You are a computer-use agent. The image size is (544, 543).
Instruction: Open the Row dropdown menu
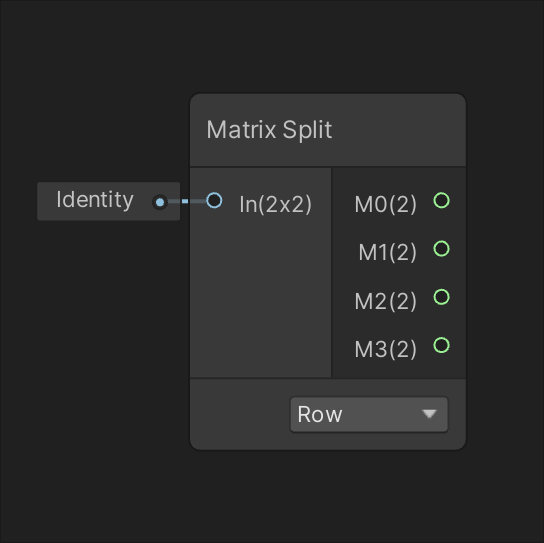pos(369,415)
